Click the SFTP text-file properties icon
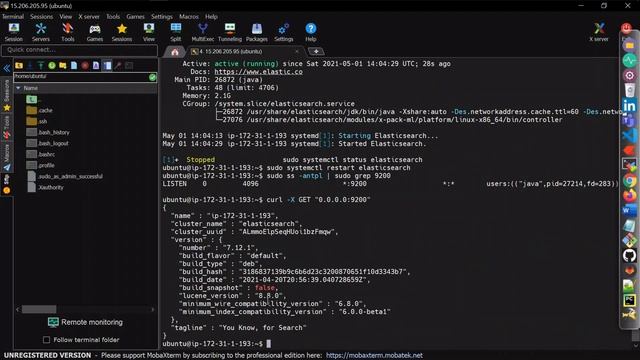 click(96, 65)
